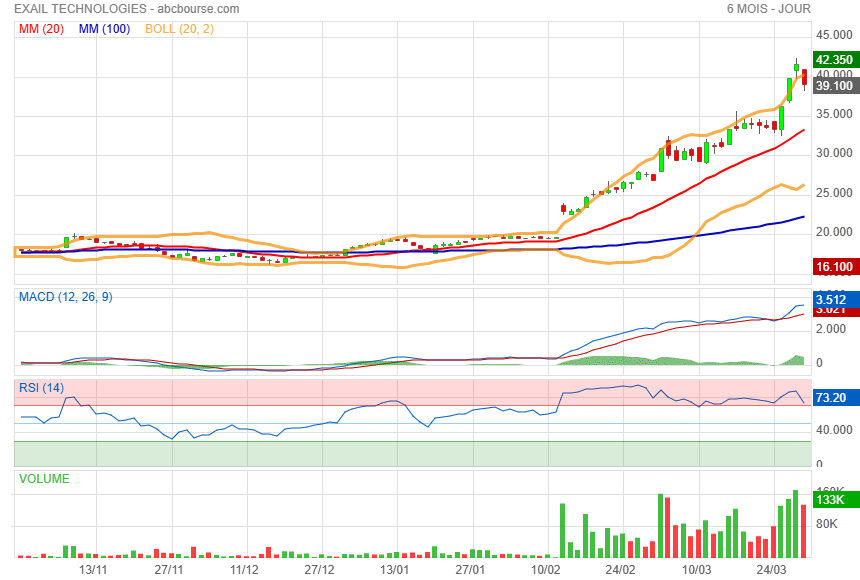Click the 2.000 MACD axis label
The height and width of the screenshot is (580, 860).
click(x=831, y=329)
